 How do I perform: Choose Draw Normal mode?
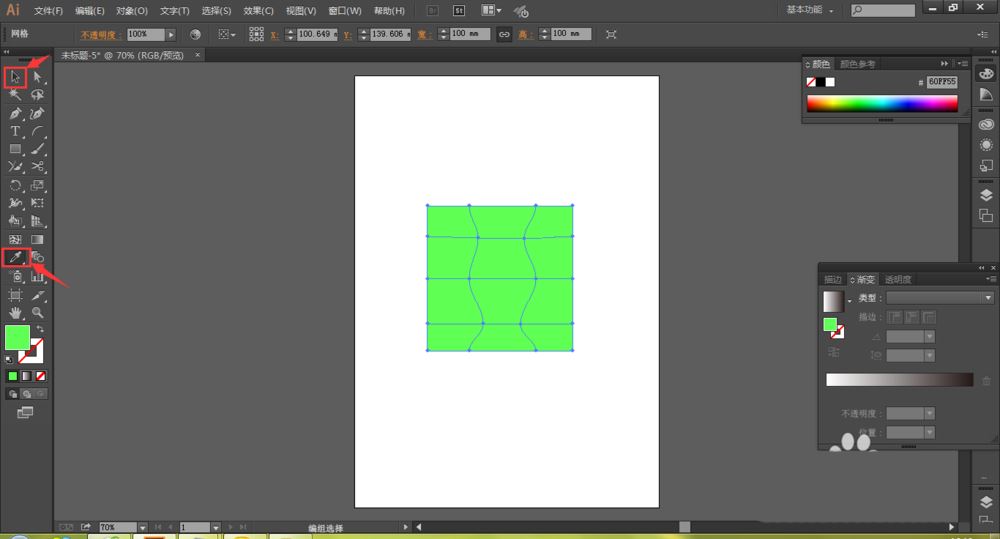[13, 394]
